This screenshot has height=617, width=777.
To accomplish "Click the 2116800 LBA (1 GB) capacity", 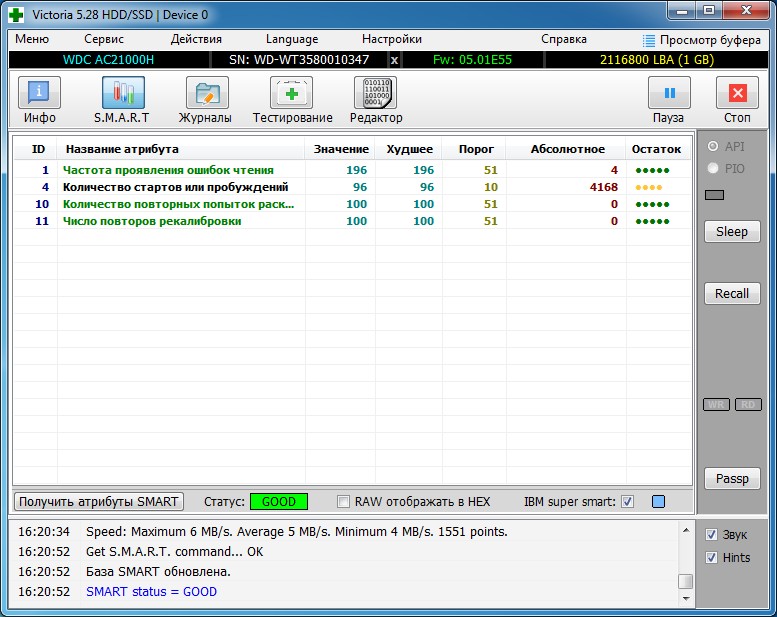I will 657,60.
